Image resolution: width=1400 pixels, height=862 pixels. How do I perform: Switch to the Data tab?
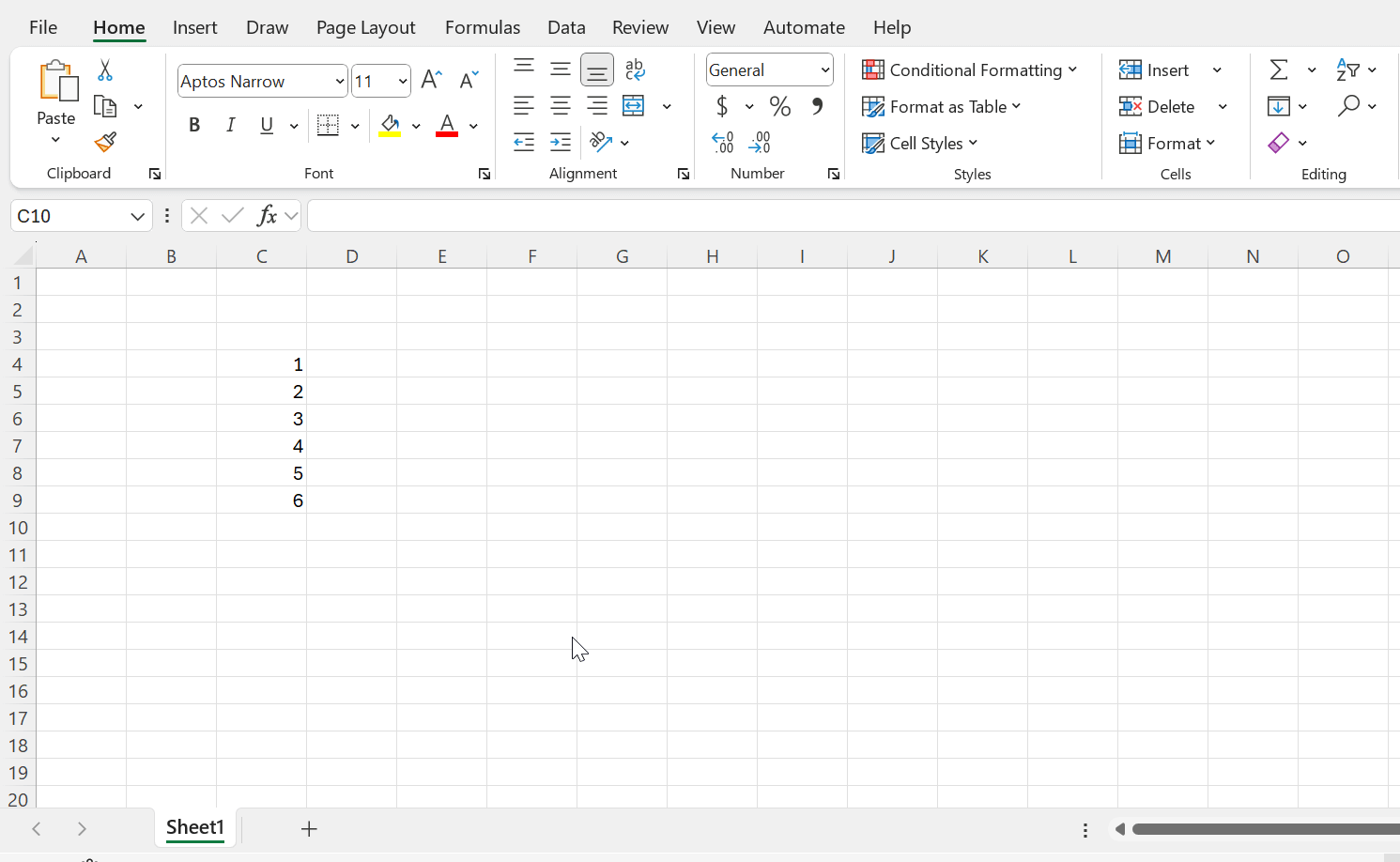click(566, 27)
